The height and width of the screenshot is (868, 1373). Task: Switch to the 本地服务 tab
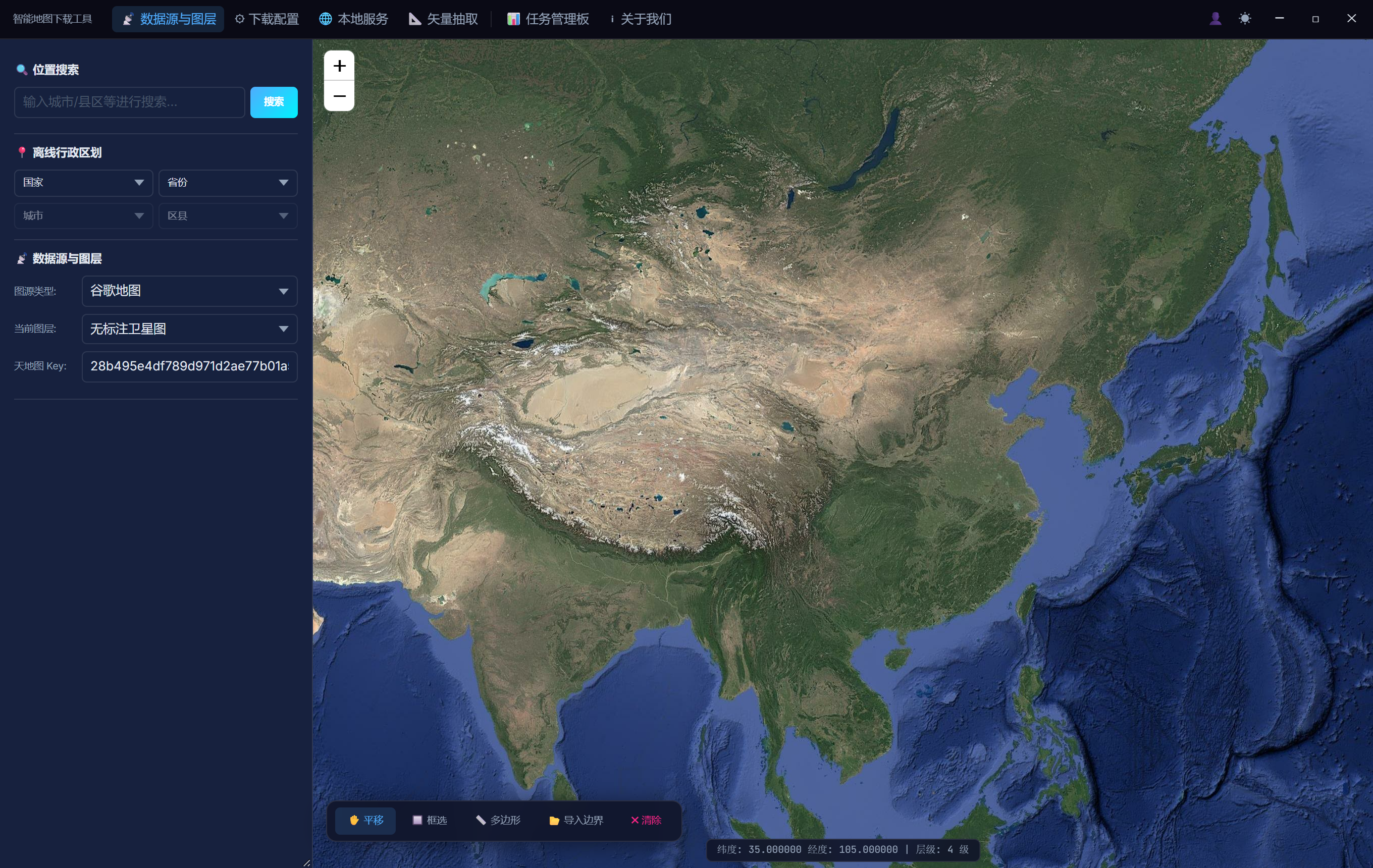tap(353, 19)
